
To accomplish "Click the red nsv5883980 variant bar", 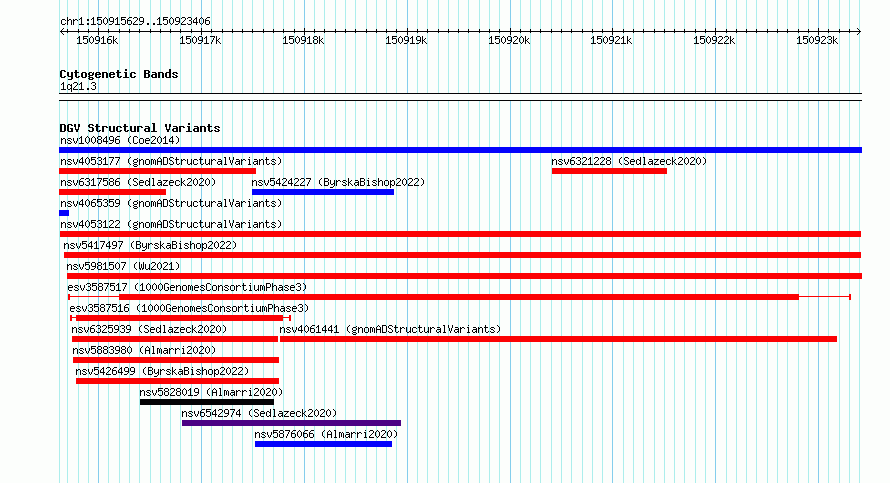I will [176, 360].
